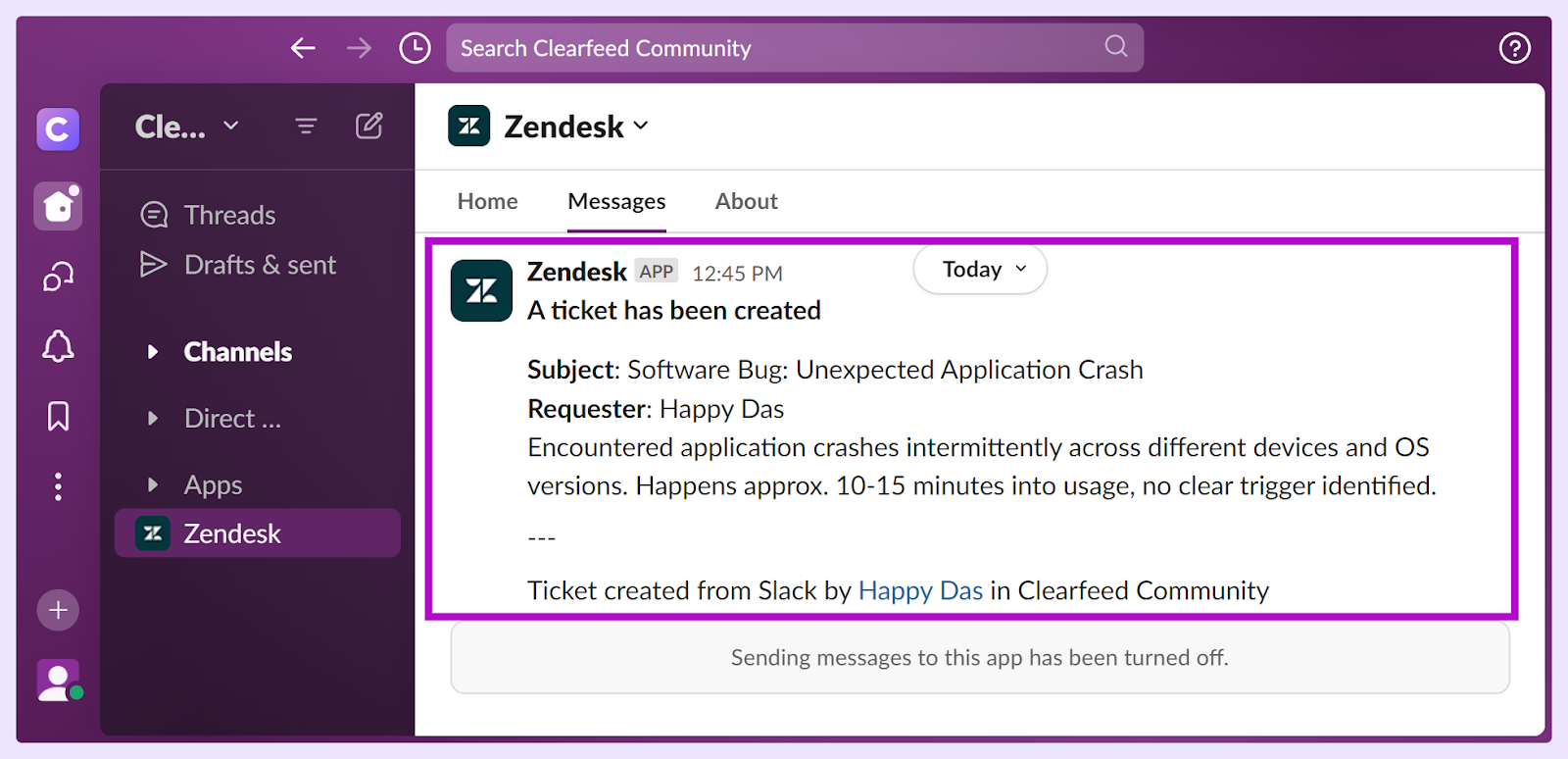
Task: Open user profile avatar
Action: (x=59, y=681)
